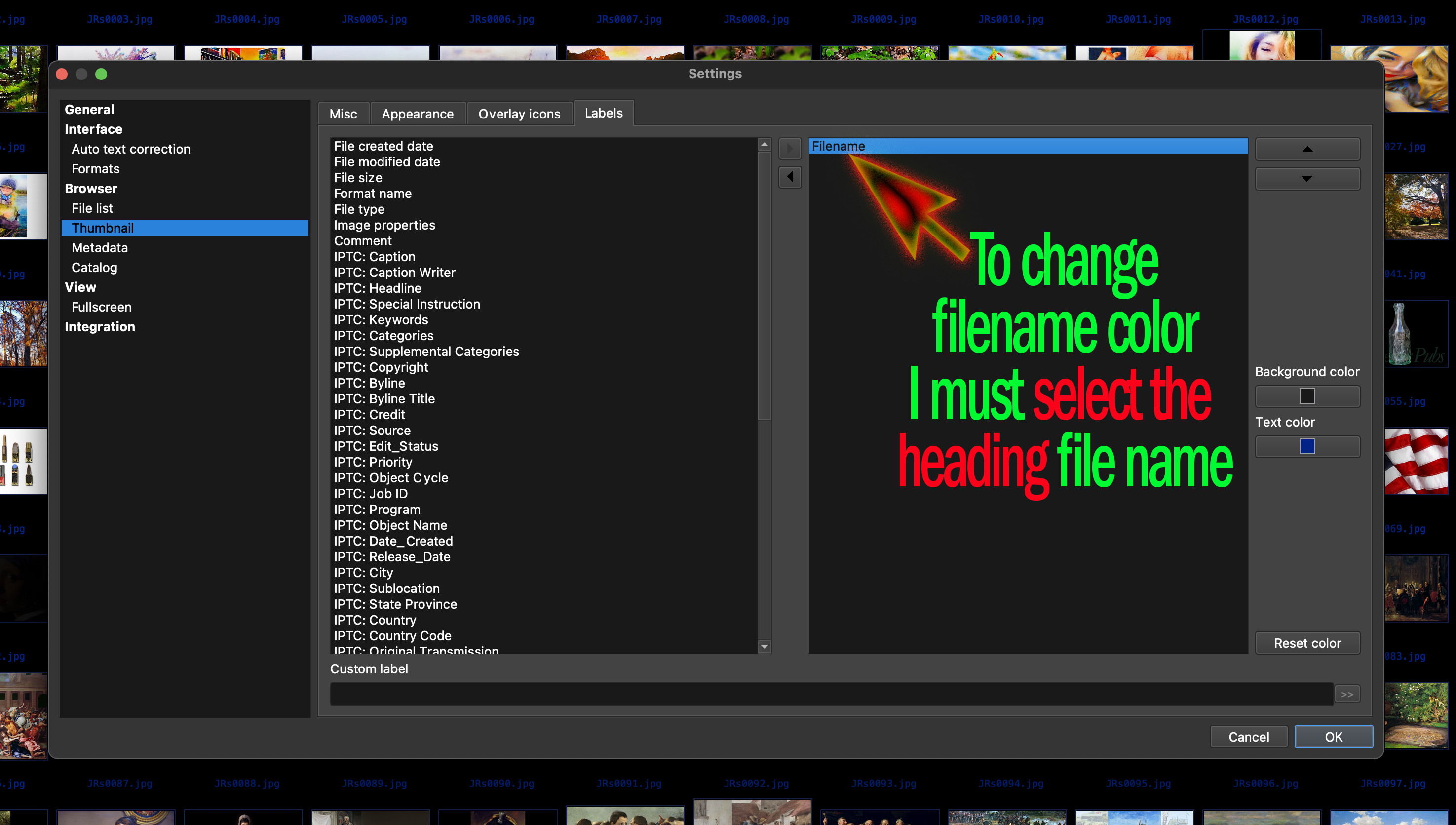Click the left arrow remove-label button

pyautogui.click(x=790, y=177)
